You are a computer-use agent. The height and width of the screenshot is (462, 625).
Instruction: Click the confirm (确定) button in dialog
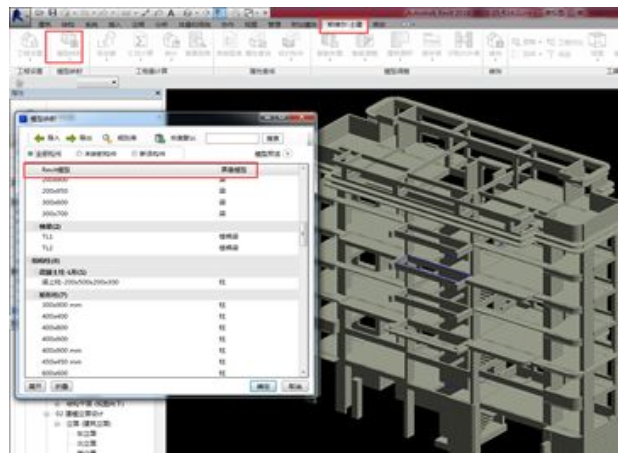point(263,386)
